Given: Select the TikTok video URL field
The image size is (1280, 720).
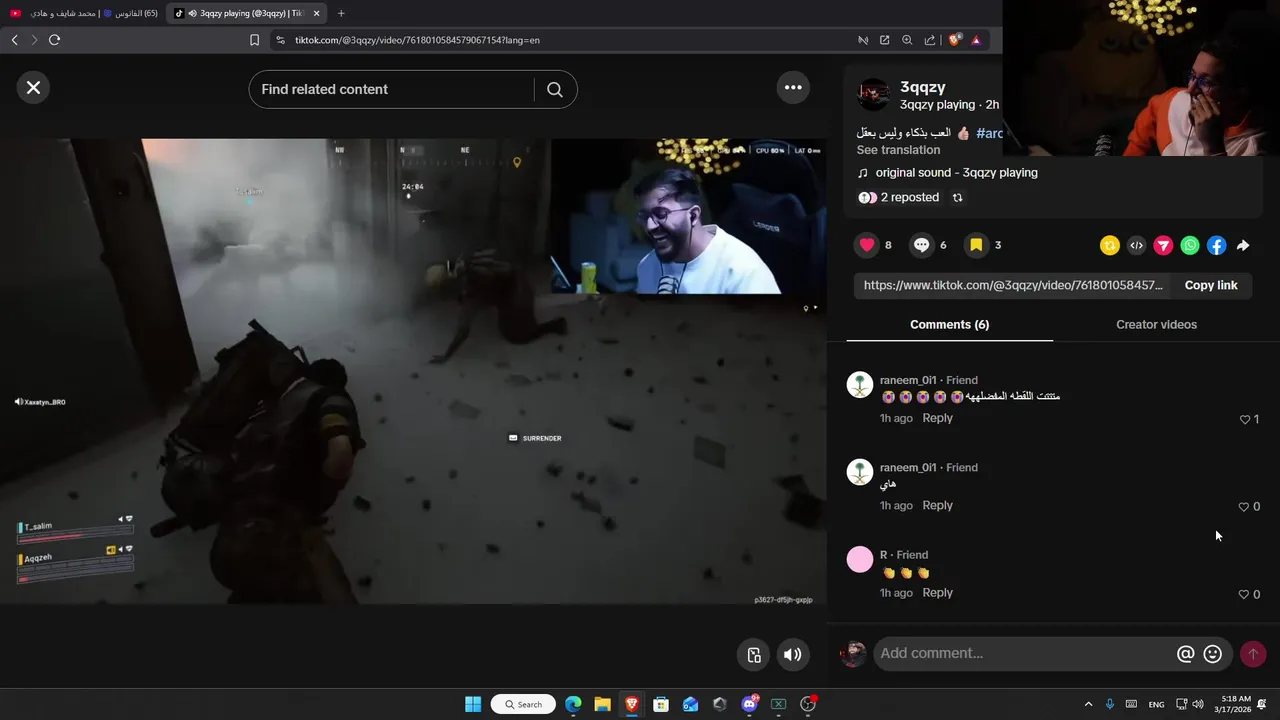Looking at the screenshot, I should tap(1013, 285).
